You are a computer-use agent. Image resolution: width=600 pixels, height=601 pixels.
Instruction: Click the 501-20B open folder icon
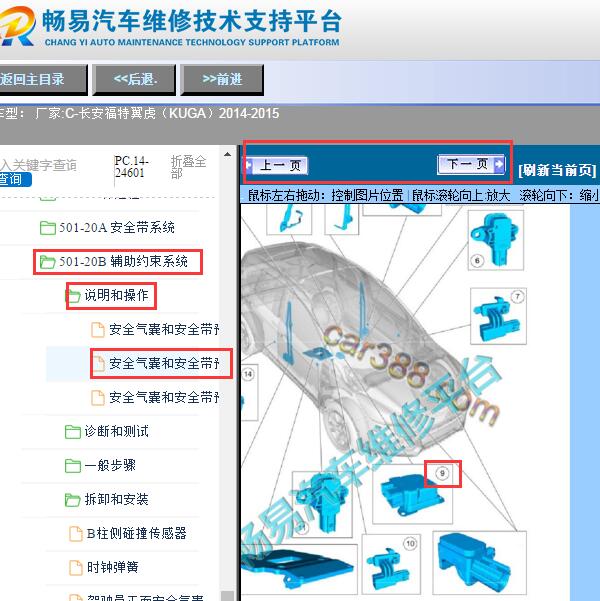pyautogui.click(x=48, y=262)
